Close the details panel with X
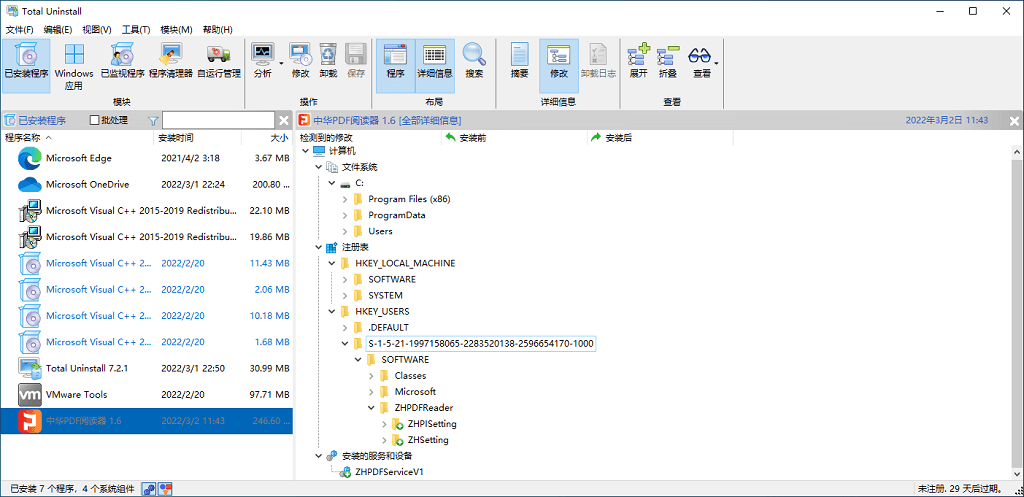The height and width of the screenshot is (497, 1024). 1014,121
